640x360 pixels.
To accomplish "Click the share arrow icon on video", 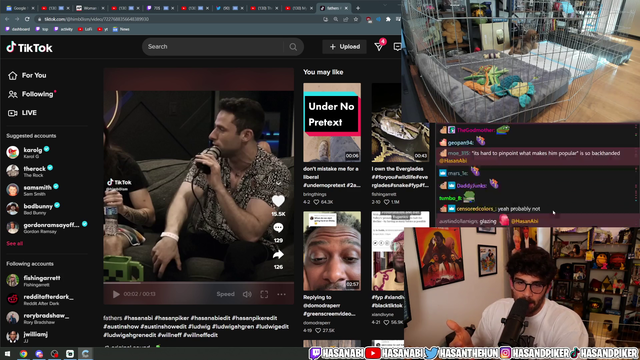I will click(278, 255).
